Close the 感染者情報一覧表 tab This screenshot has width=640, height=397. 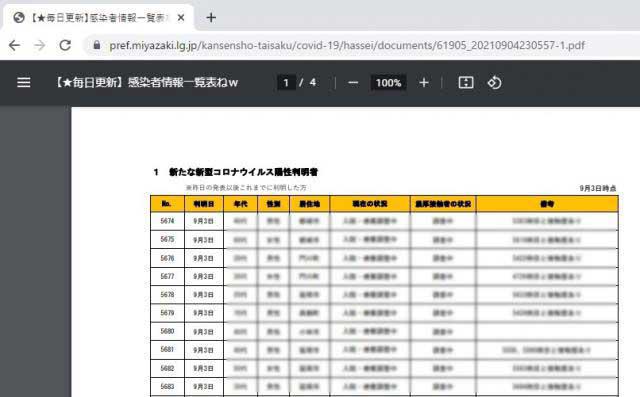click(181, 18)
